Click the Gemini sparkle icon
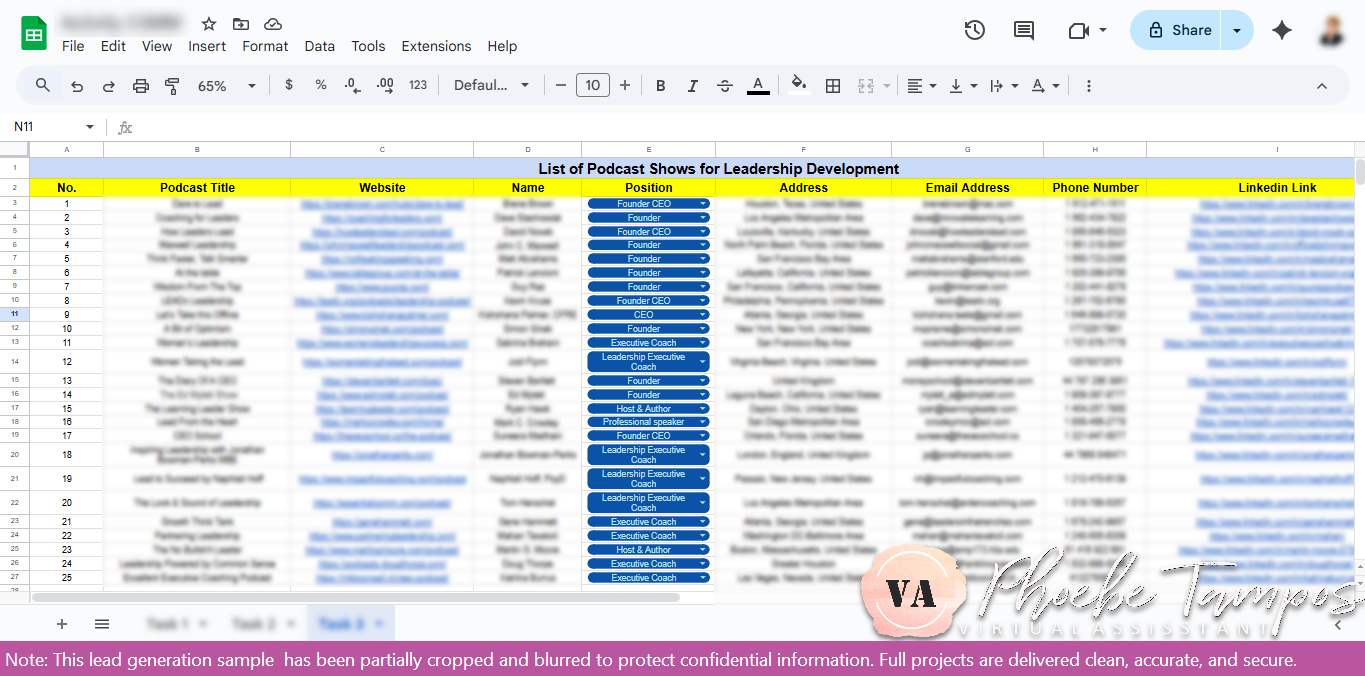 (x=1282, y=30)
